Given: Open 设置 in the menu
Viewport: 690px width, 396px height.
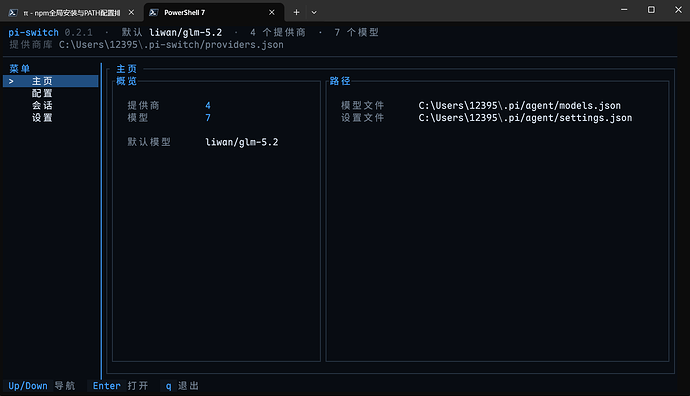Looking at the screenshot, I should (x=42, y=118).
